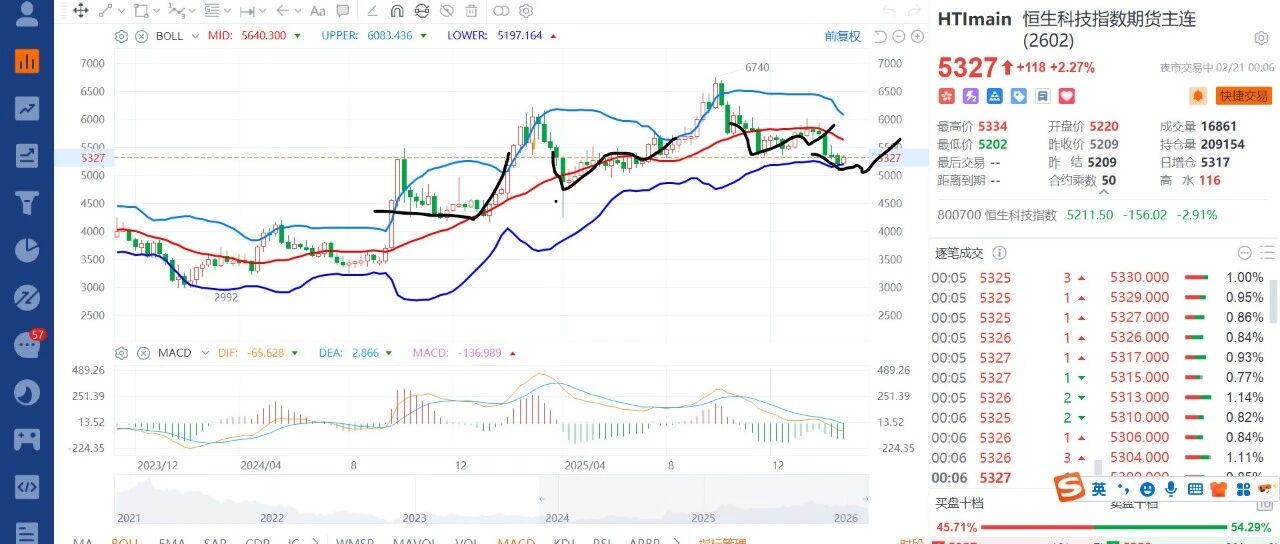1280x544 pixels.
Task: Open the text annotation Aa tool
Action: (x=317, y=11)
